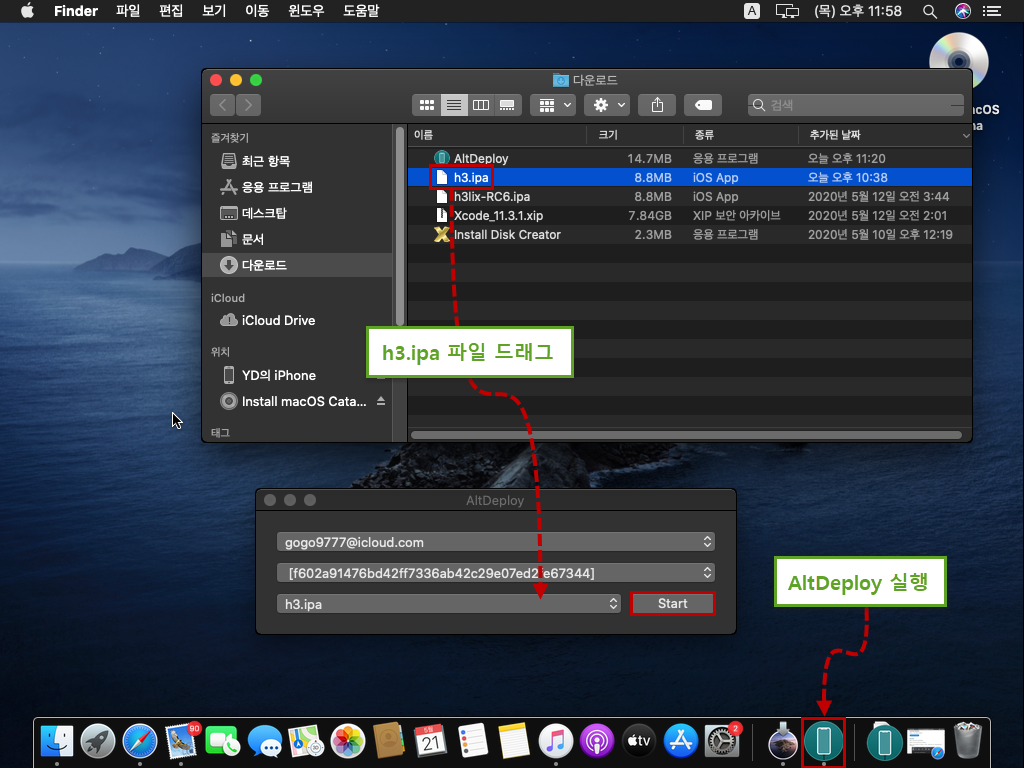Viewport: 1024px width, 768px height.
Task: Open App Store from the Dock
Action: 680,741
